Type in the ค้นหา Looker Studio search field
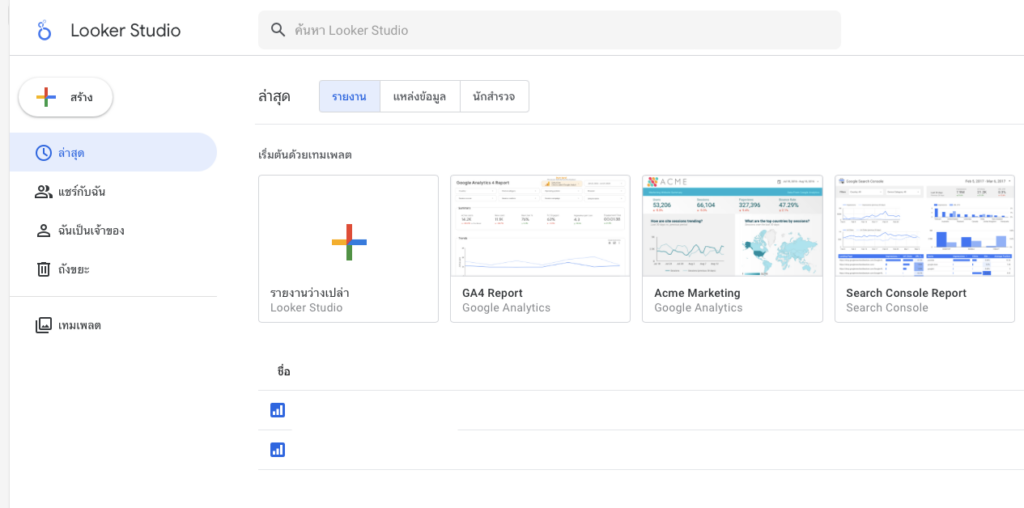This screenshot has height=508, width=1024. [x=560, y=30]
